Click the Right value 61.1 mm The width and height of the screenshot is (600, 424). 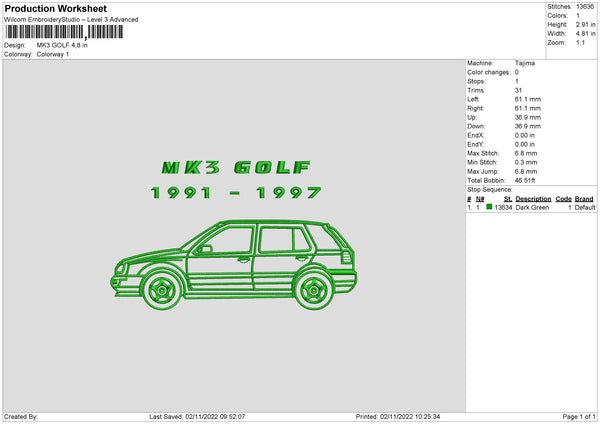[528, 108]
